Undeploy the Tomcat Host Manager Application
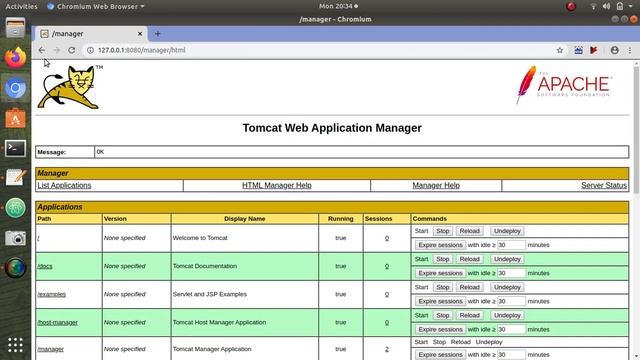The width and height of the screenshot is (640, 360). (x=507, y=316)
